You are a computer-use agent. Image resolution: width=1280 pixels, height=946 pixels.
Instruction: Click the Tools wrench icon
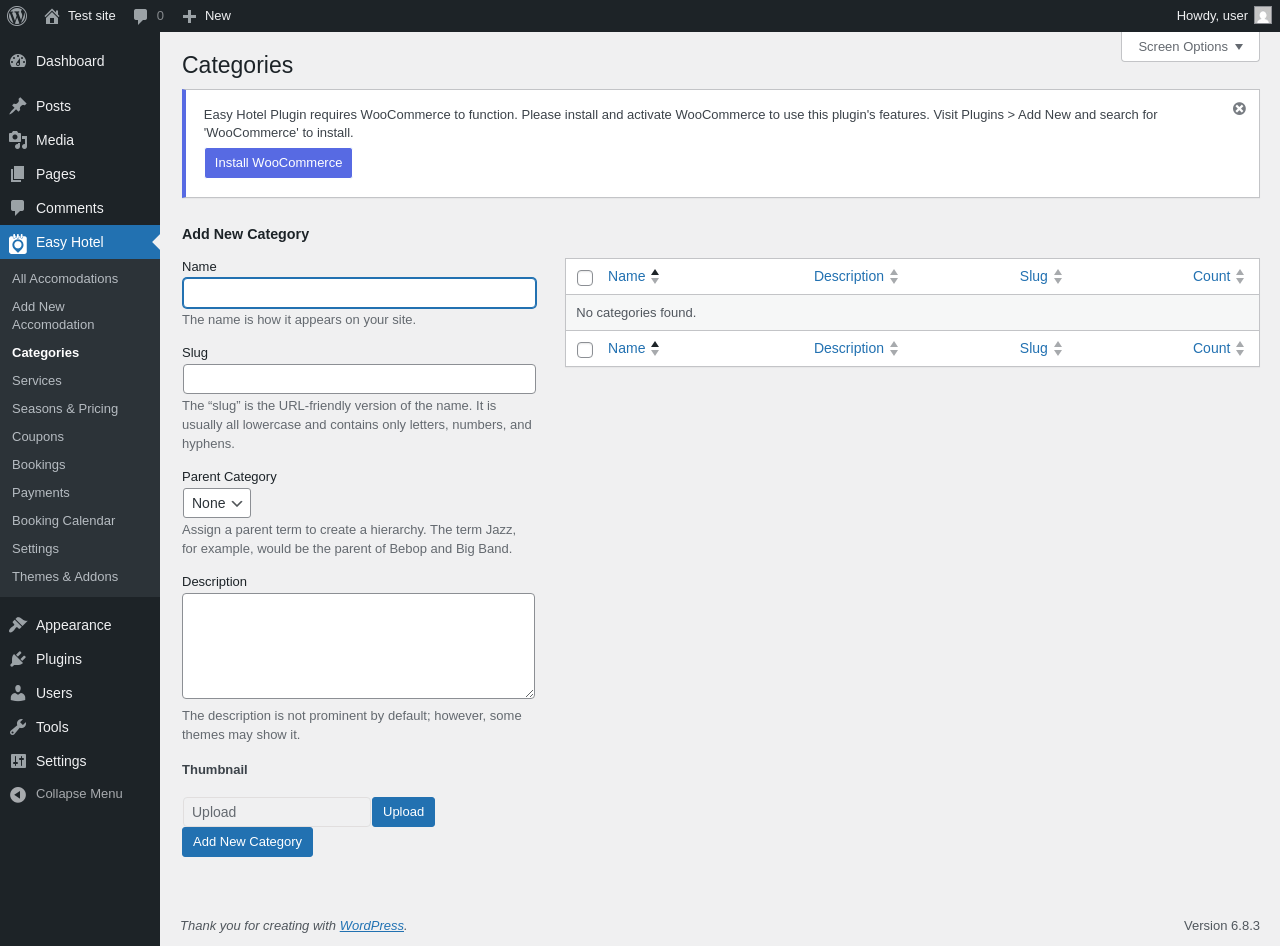[18, 727]
